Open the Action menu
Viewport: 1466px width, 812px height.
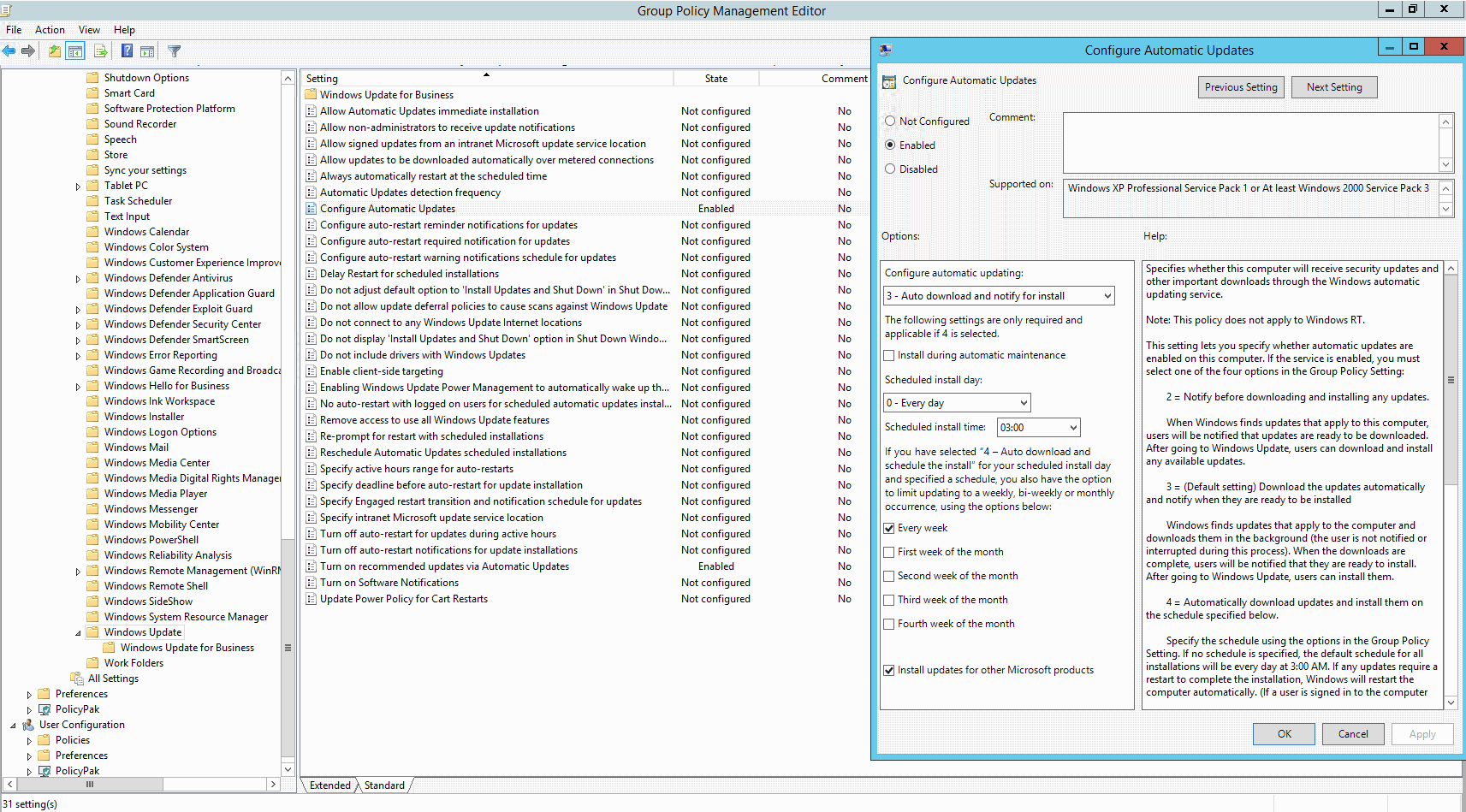(49, 29)
